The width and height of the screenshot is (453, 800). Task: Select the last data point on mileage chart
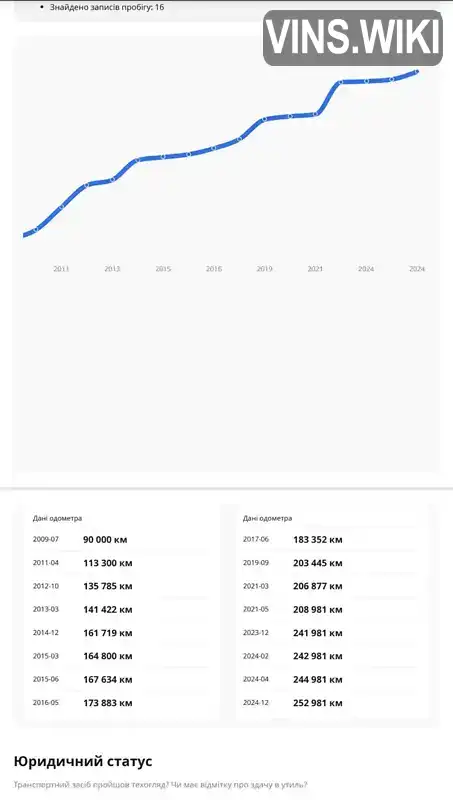click(x=417, y=72)
